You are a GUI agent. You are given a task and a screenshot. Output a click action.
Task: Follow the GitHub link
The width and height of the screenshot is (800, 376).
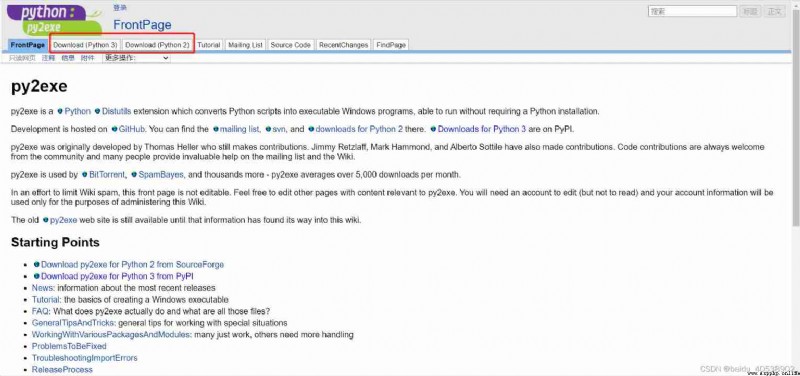tap(132, 130)
